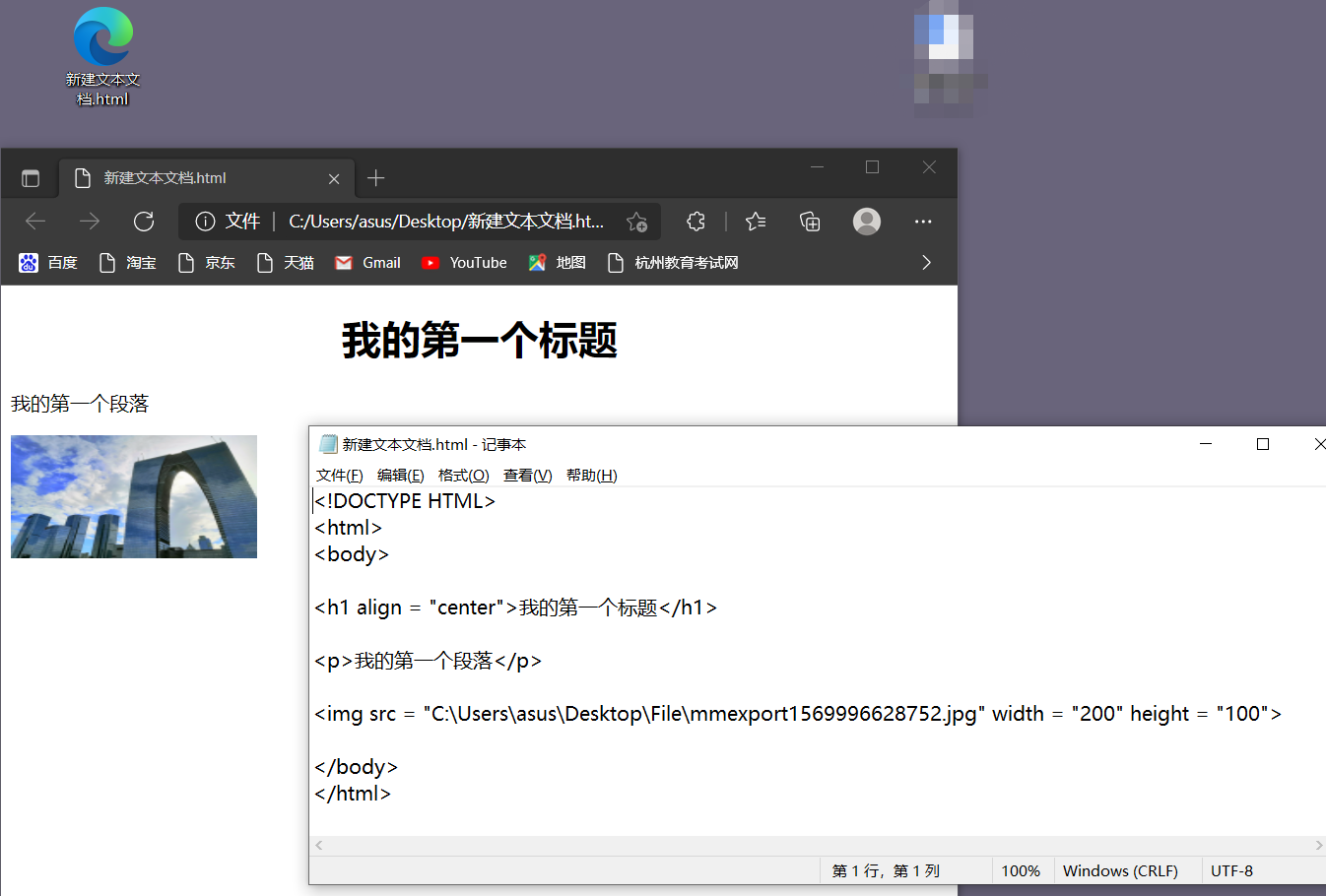Image resolution: width=1326 pixels, height=896 pixels.
Task: Open the Favorites list icon
Action: (x=756, y=222)
